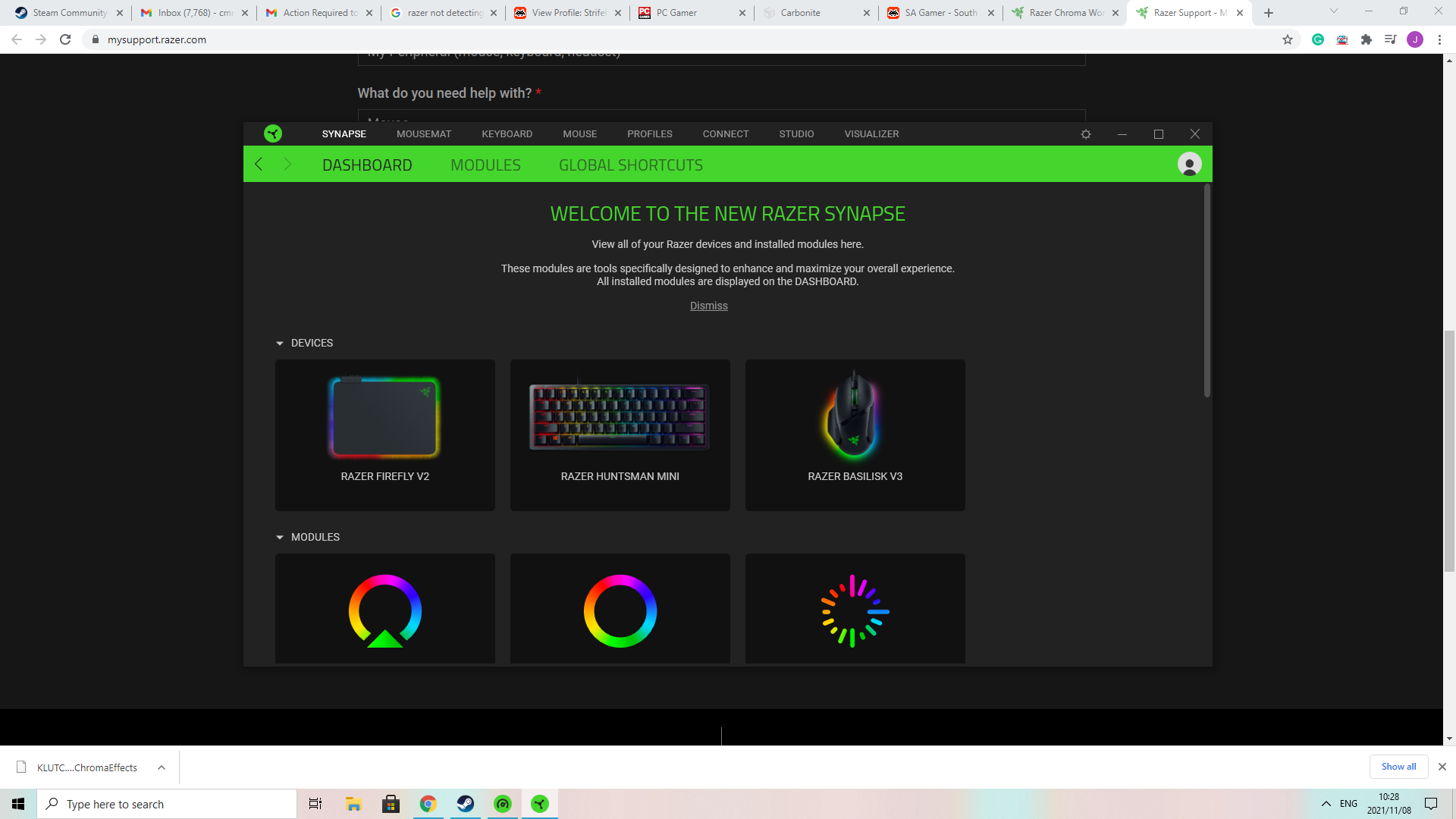Click the Windows taskbar search box
The width and height of the screenshot is (1456, 819).
coord(167,804)
